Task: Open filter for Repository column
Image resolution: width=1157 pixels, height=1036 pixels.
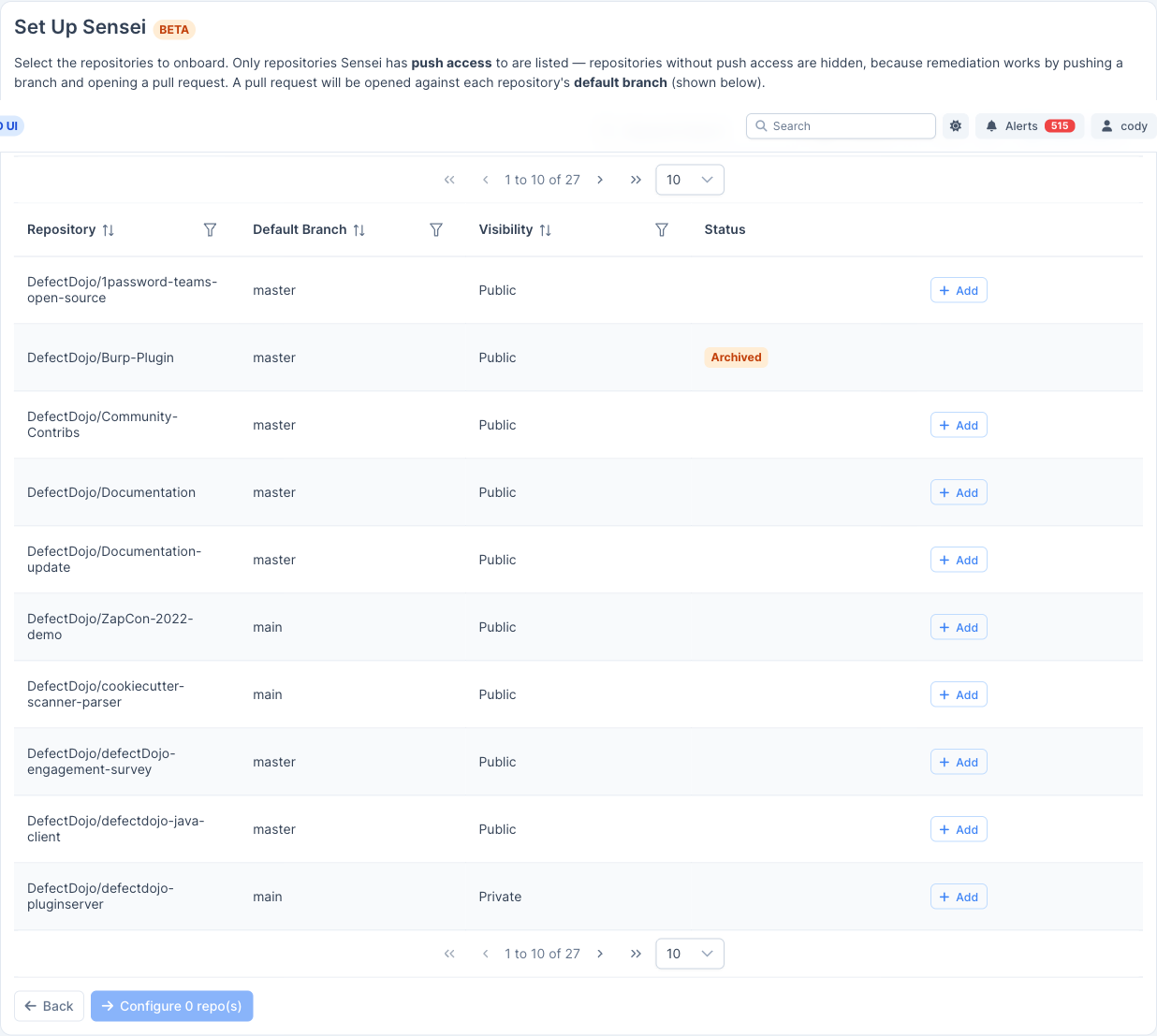Action: tap(211, 230)
